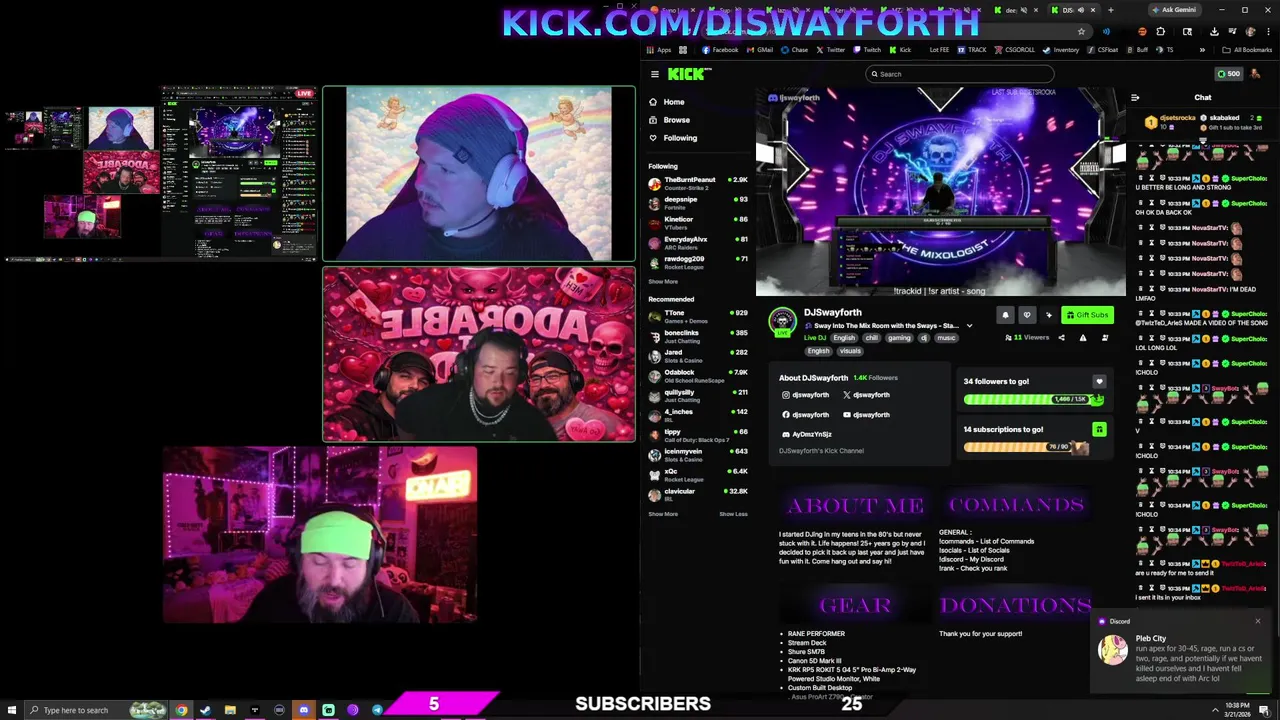
Task: Open the Pleb City Discord notification
Action: (1181, 653)
